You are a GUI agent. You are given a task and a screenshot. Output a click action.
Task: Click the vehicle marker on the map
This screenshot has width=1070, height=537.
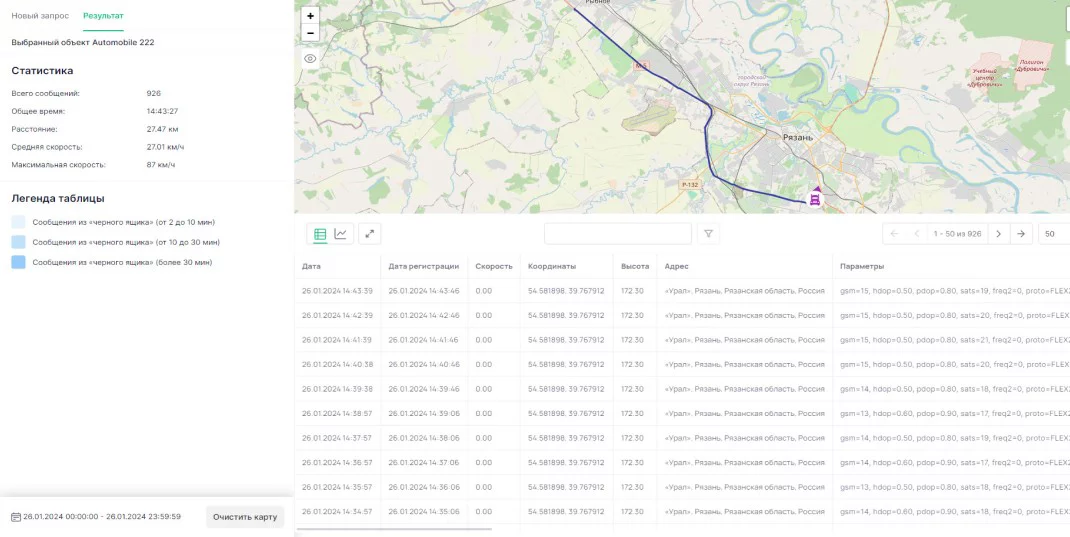815,199
